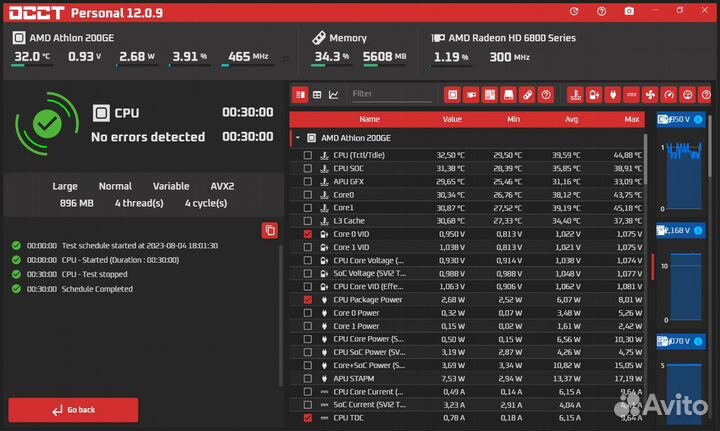Select the CPU Core Power (S... row
720x431 pixels.
point(467,339)
